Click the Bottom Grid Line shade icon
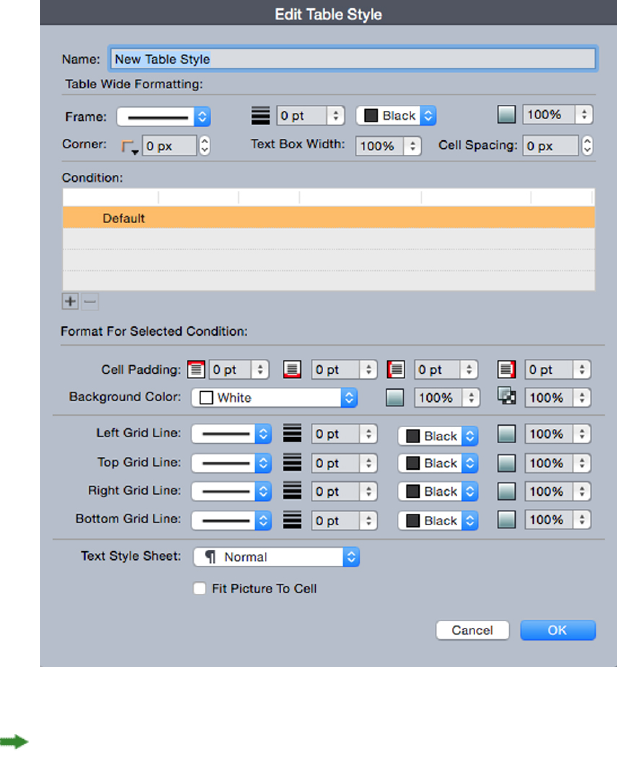The height and width of the screenshot is (764, 617). 506,520
